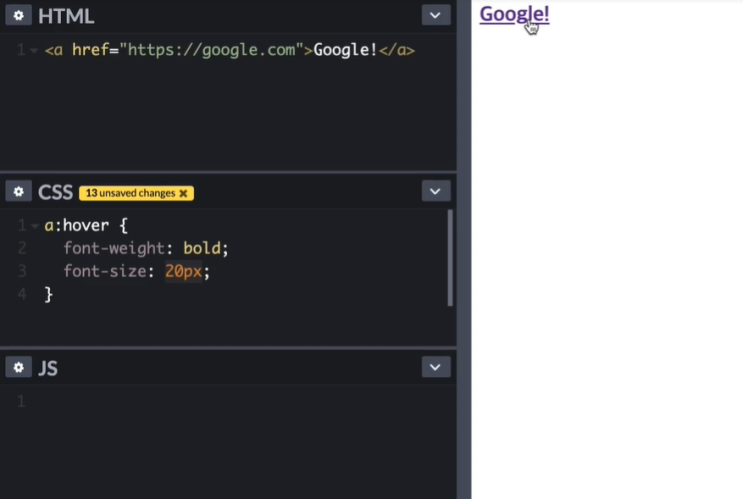Click the closing brace on CSS line 4
The image size is (743, 499).
tap(48, 295)
